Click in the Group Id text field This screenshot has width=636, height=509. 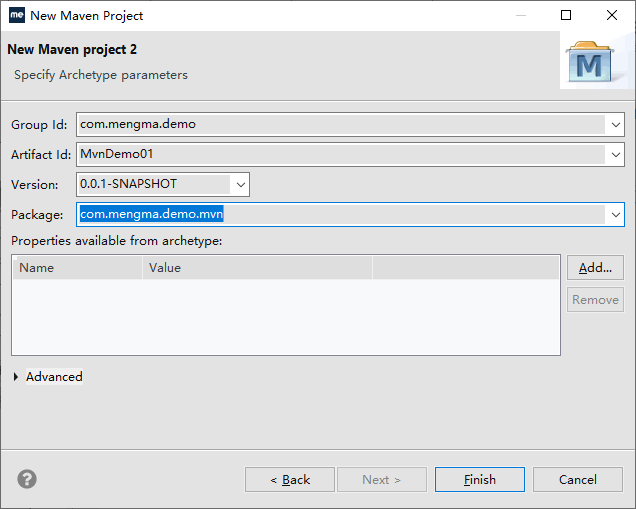tap(340, 125)
